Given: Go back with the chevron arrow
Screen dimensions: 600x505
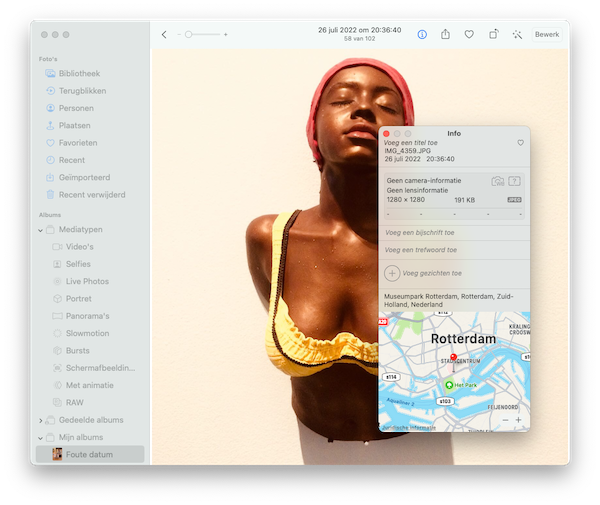Looking at the screenshot, I should point(164,35).
